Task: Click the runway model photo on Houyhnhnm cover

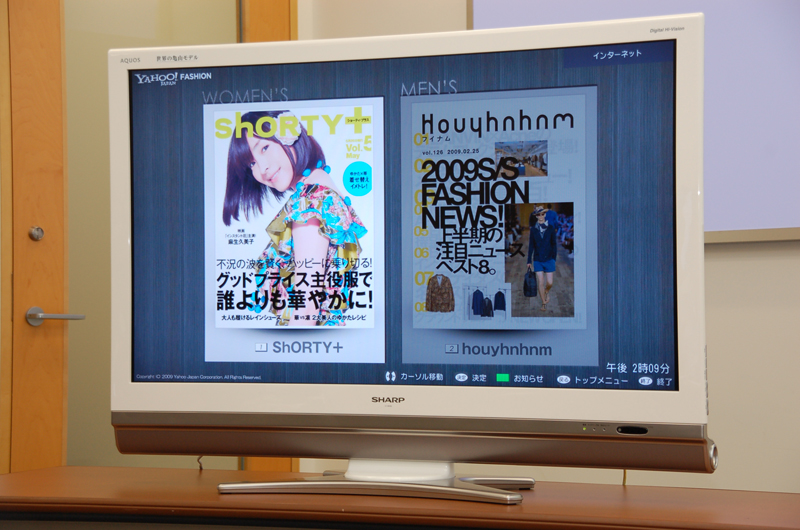Action: click(542, 260)
